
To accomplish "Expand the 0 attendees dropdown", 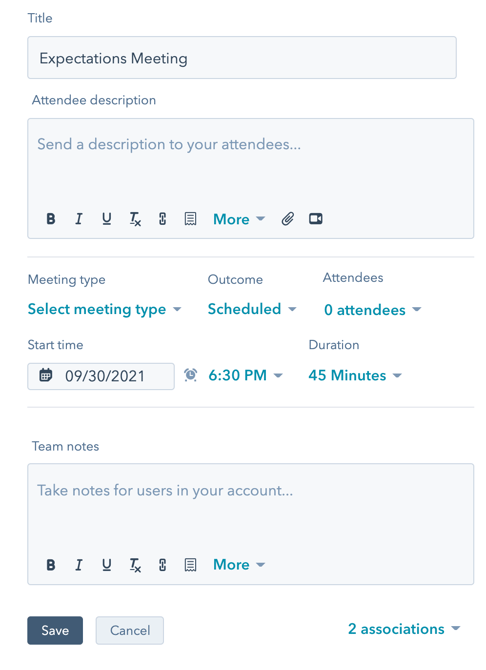I will 373,310.
